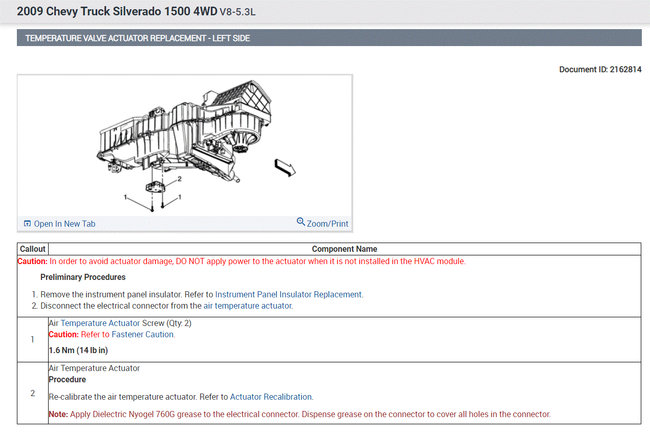Click the Temperature Valve Actuator Replacement header bar
The image size is (650, 434).
(x=329, y=38)
